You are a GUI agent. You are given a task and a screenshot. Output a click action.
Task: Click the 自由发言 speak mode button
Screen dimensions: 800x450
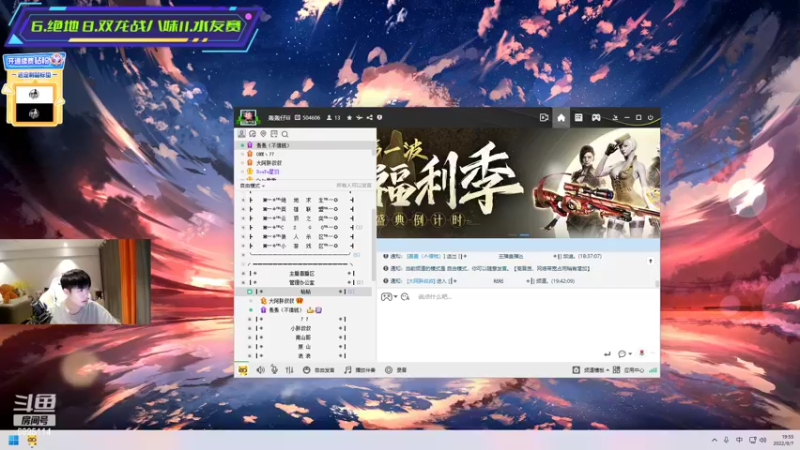click(319, 370)
